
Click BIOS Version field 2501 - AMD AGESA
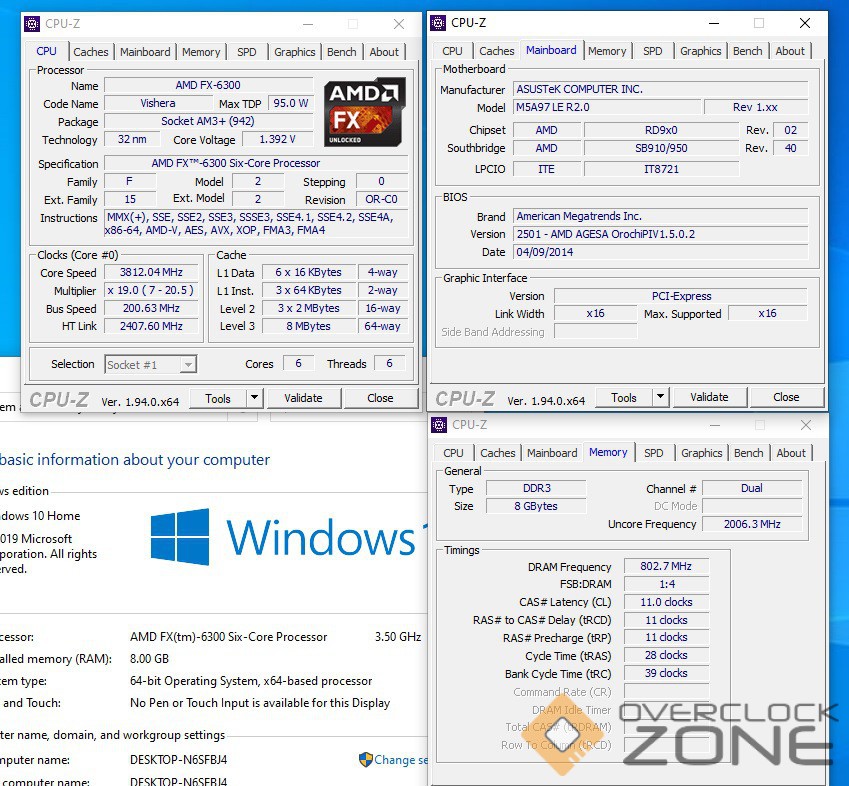[x=661, y=234]
